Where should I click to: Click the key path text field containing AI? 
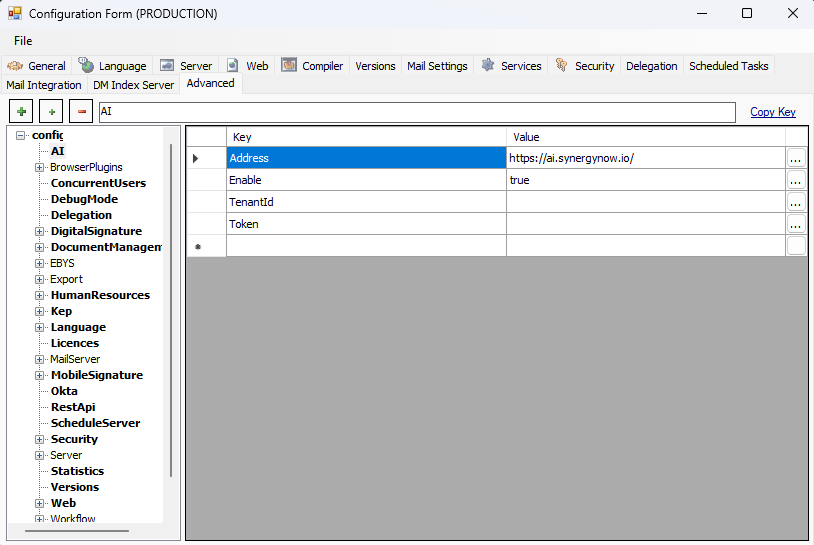pos(415,112)
